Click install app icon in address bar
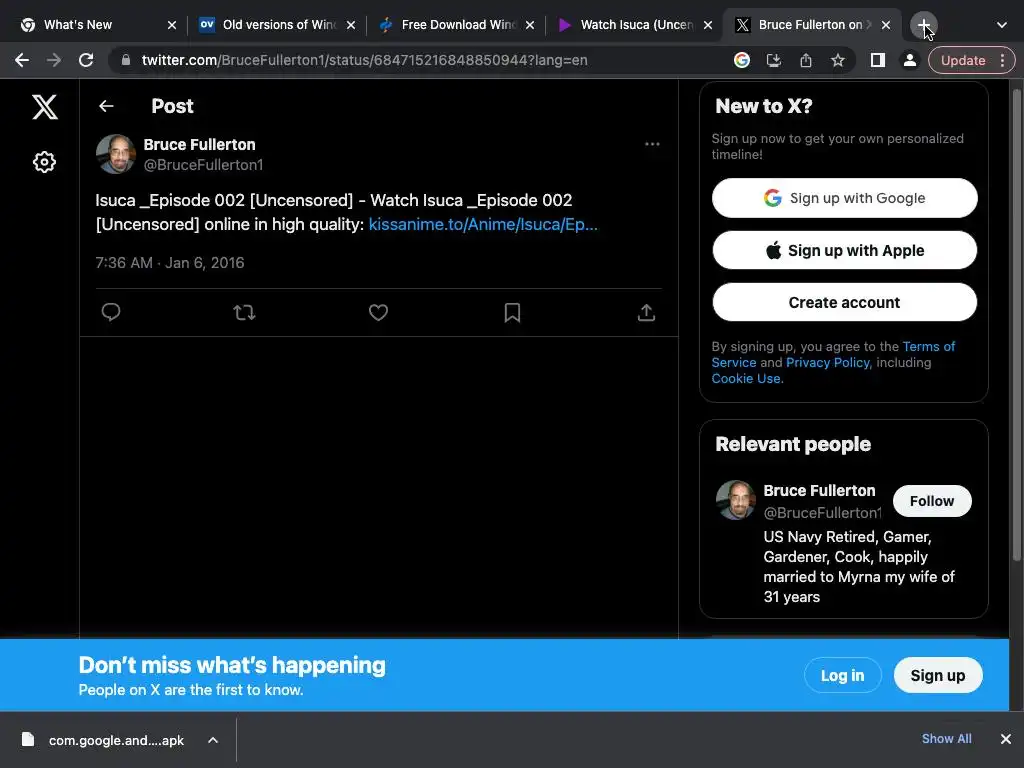This screenshot has height=768, width=1024. pyautogui.click(x=774, y=60)
